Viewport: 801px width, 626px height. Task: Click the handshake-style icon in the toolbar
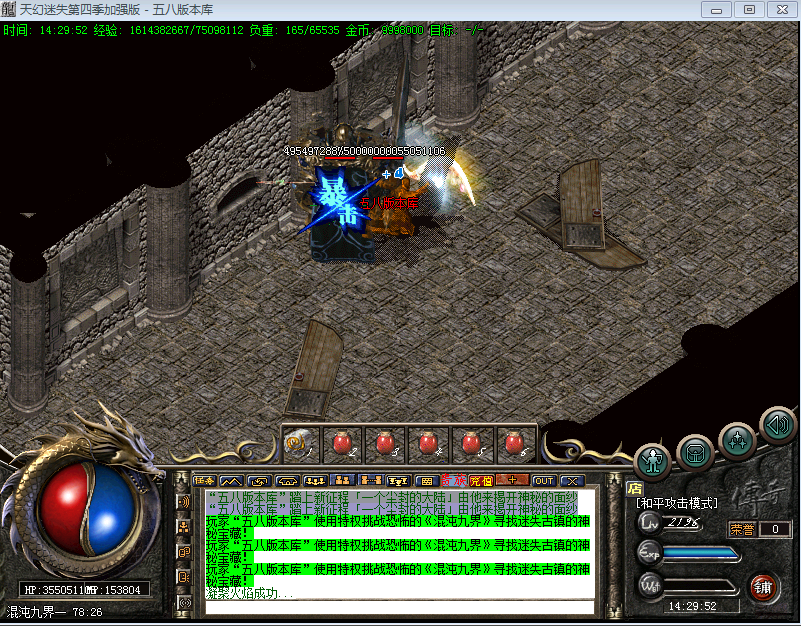coord(287,481)
